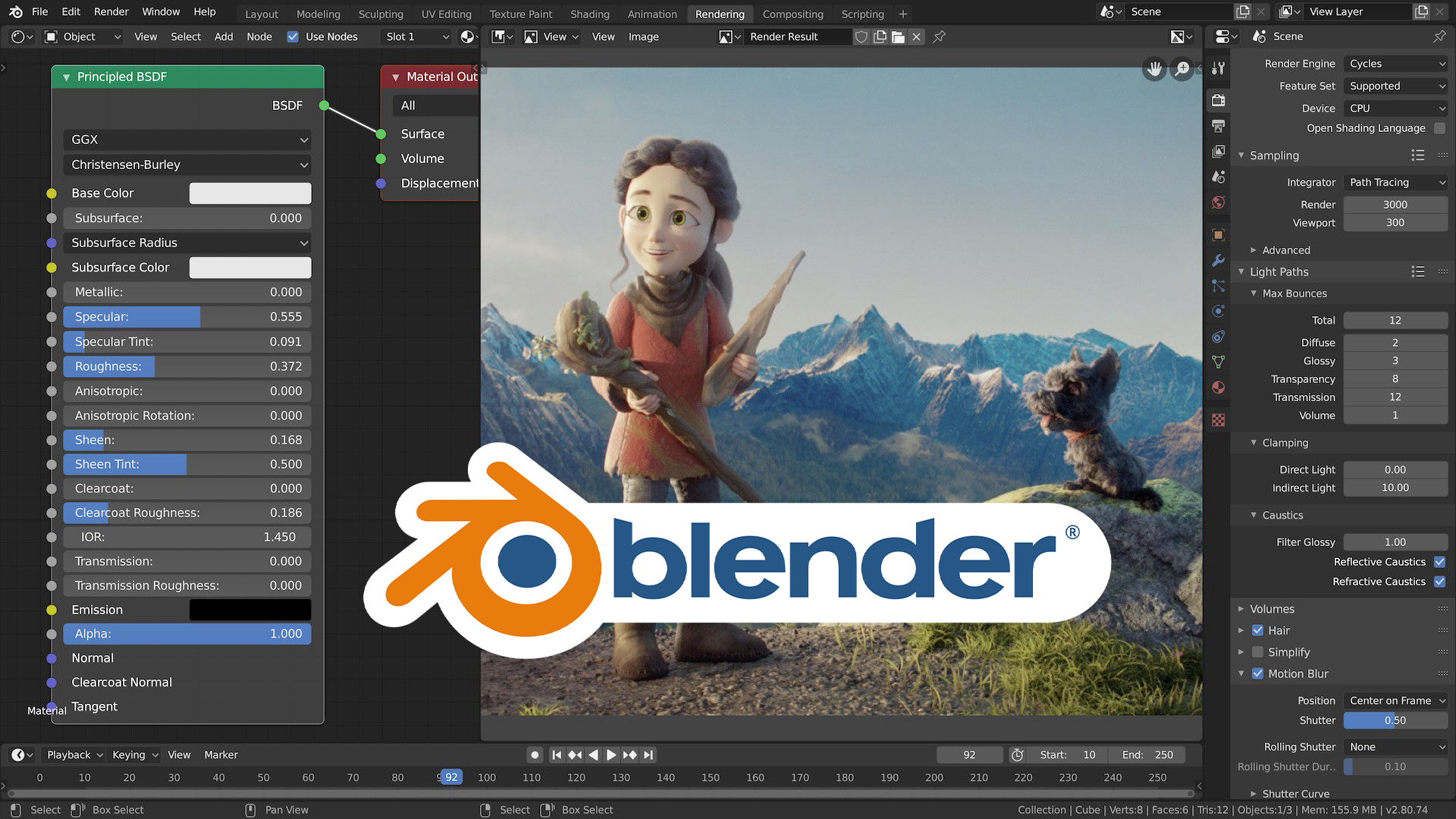1456x819 pixels.
Task: Open the Texture properties checker icon
Action: point(1219,420)
